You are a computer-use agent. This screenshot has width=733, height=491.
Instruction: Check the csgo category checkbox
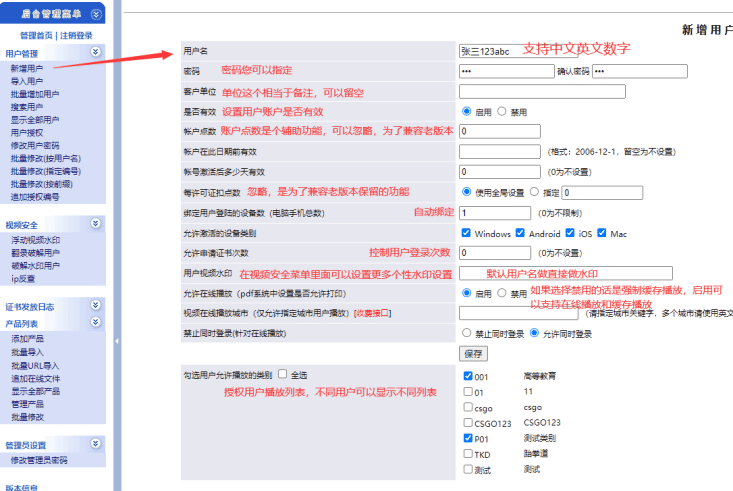point(468,408)
